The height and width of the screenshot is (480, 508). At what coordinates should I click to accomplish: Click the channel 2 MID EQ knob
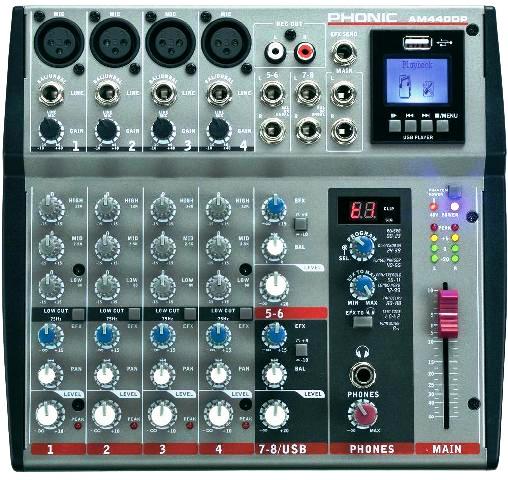pyautogui.click(x=107, y=248)
